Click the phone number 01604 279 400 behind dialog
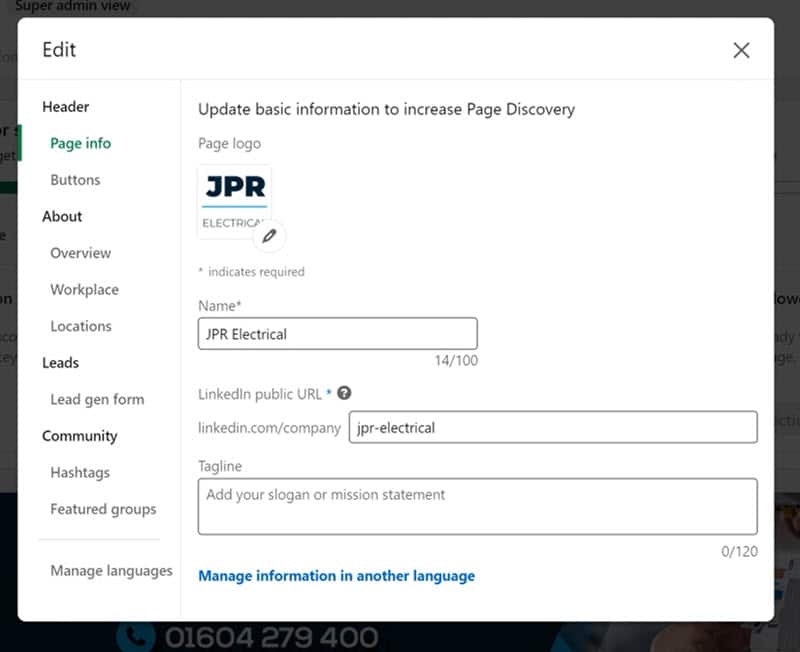The image size is (800, 652). point(271,638)
